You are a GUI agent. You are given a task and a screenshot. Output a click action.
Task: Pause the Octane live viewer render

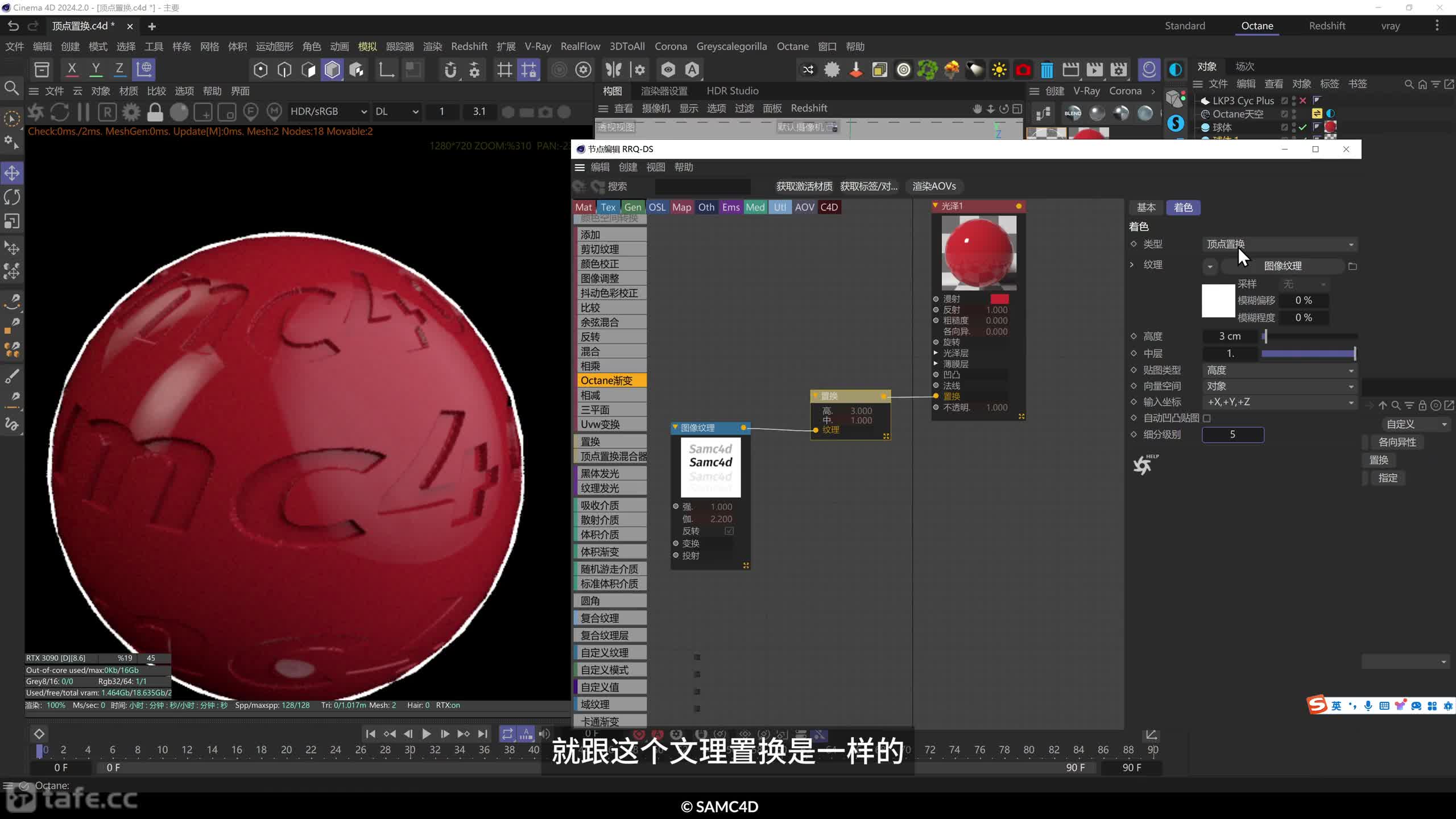click(x=84, y=112)
